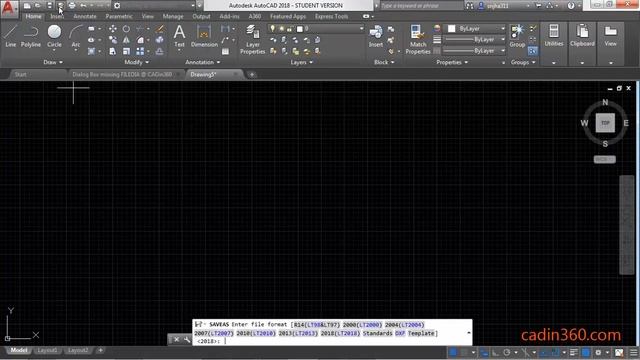This screenshot has height=360, width=640.
Task: Switch to the Output ribbon tab
Action: click(201, 16)
